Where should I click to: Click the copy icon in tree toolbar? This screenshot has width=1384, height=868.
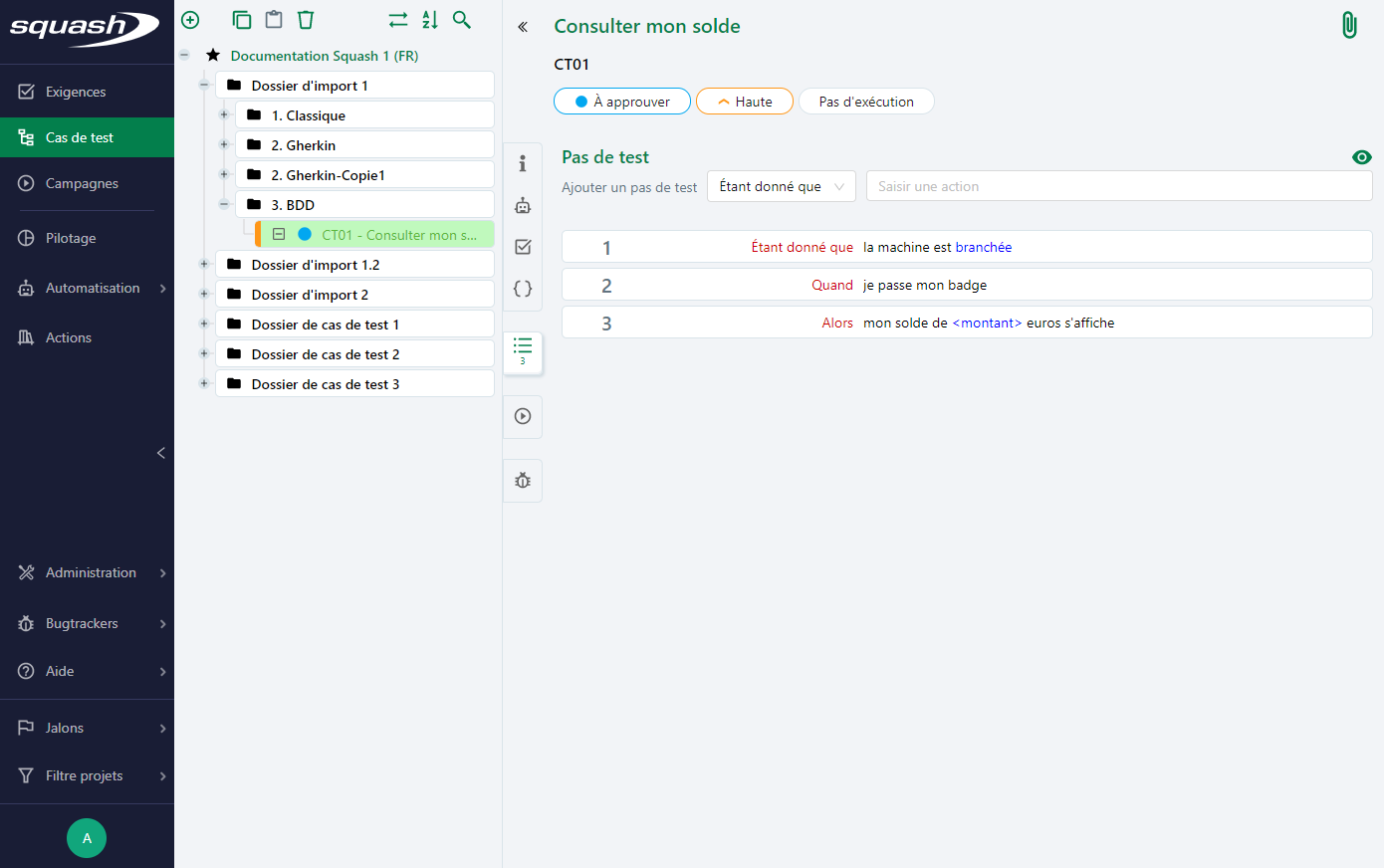pyautogui.click(x=241, y=20)
